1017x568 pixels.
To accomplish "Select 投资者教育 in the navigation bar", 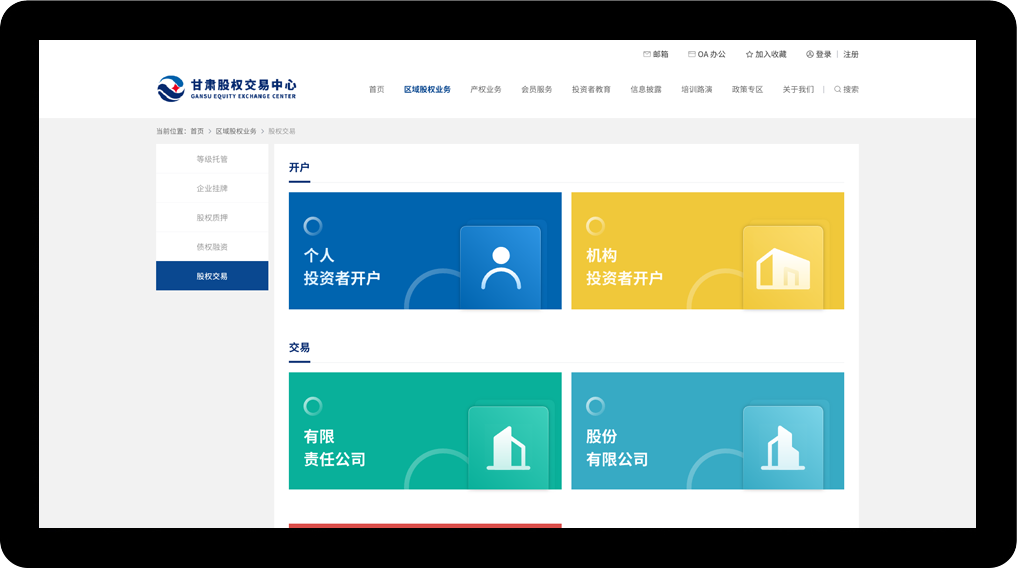I will coord(591,89).
